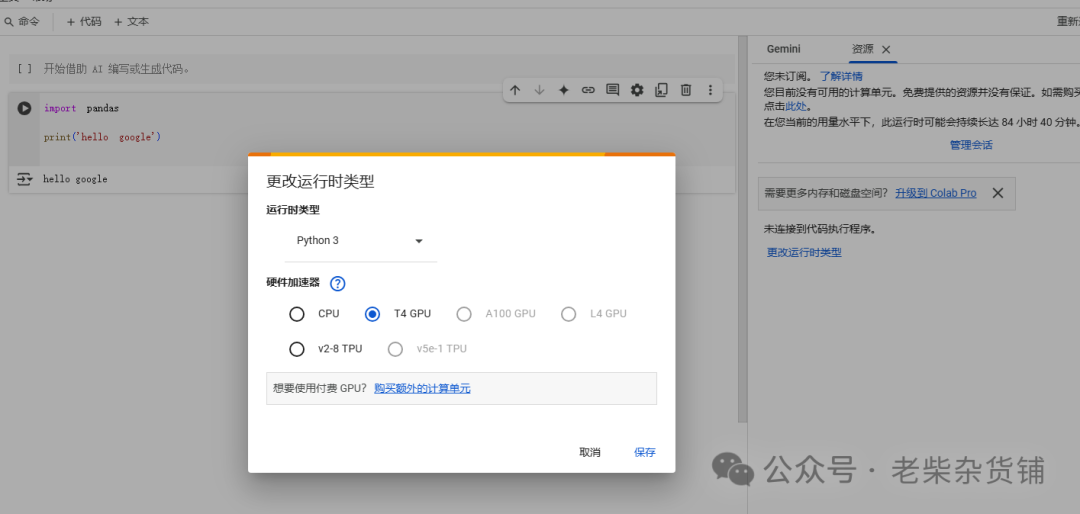Screen dimensions: 1080x514
Task: Select the v5e-1 TPU radio button
Action: click(395, 349)
